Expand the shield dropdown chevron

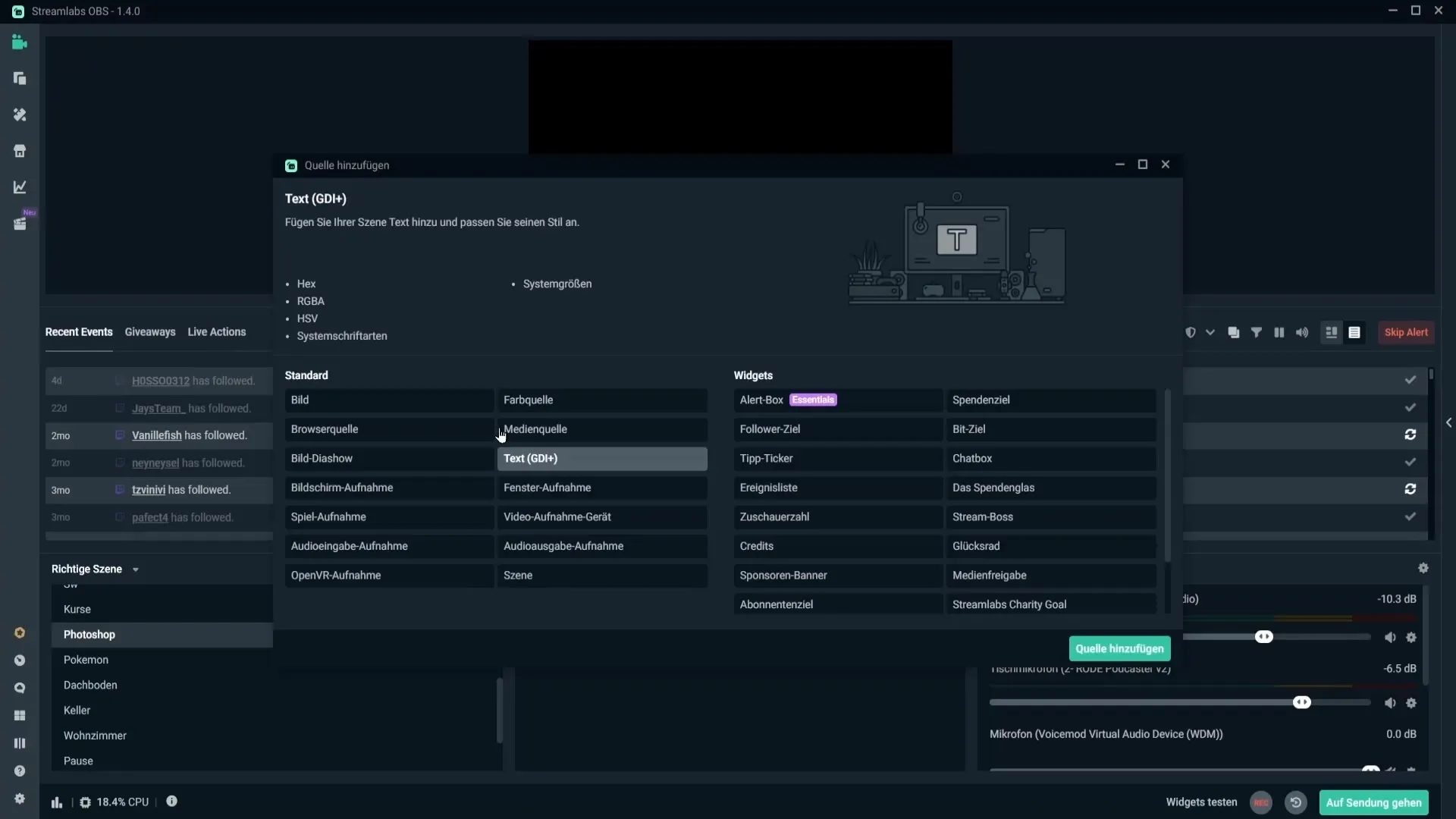tap(1210, 332)
